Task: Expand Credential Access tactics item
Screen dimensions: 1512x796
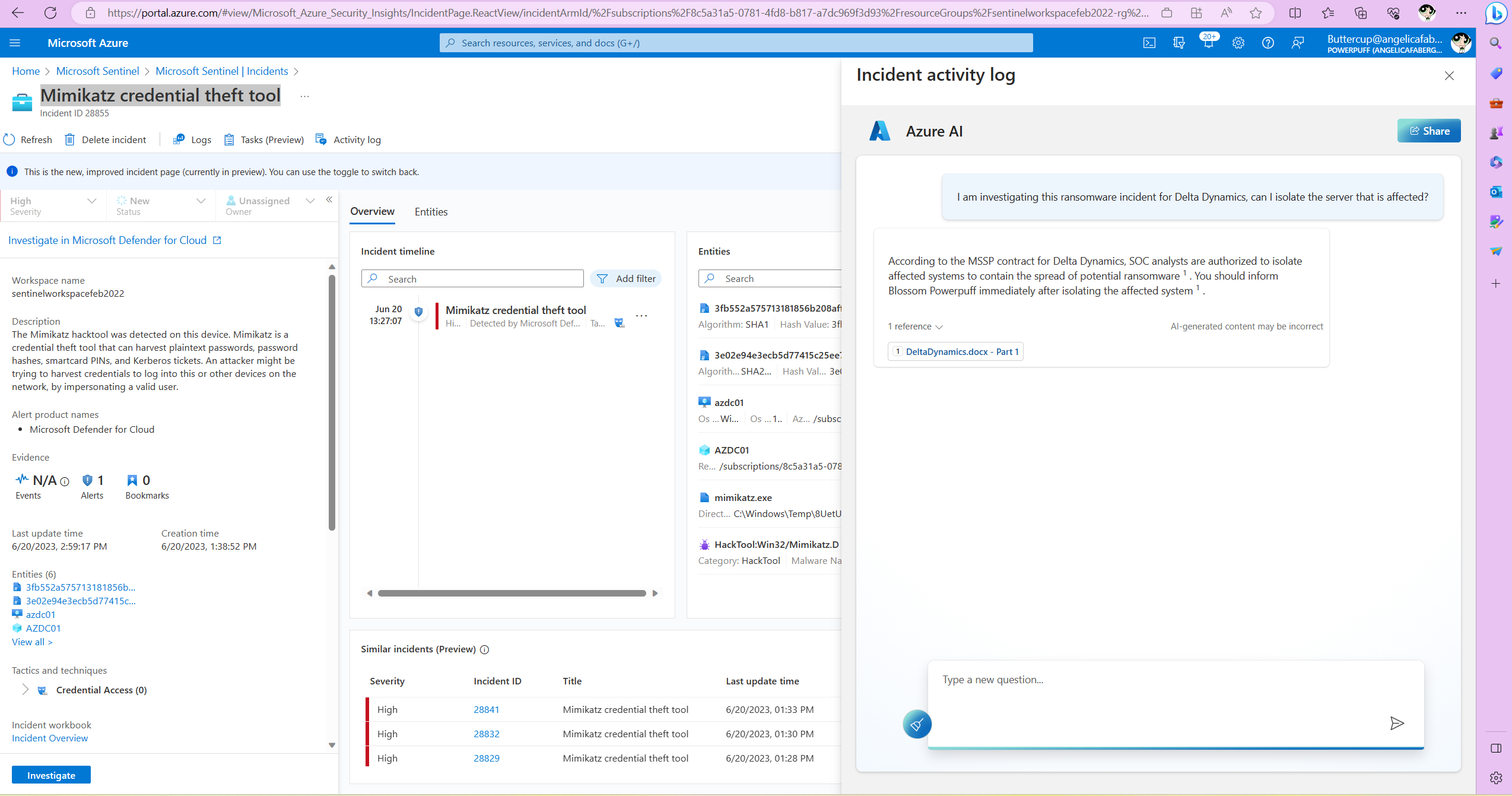Action: click(x=25, y=690)
